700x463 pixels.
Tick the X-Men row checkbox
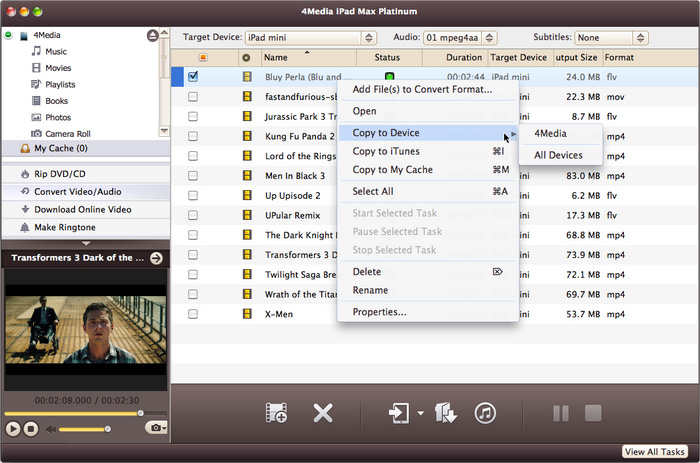pos(193,314)
